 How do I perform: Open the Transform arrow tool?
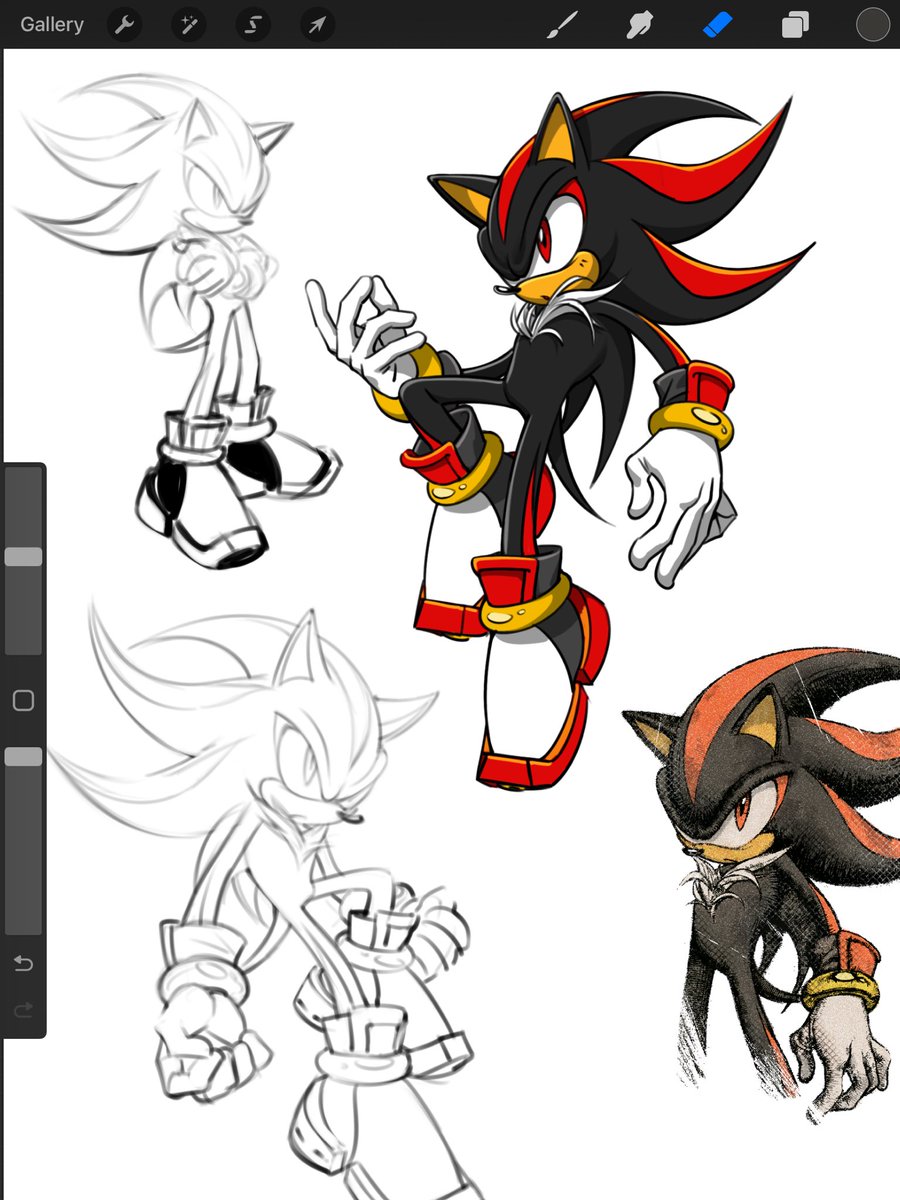316,24
